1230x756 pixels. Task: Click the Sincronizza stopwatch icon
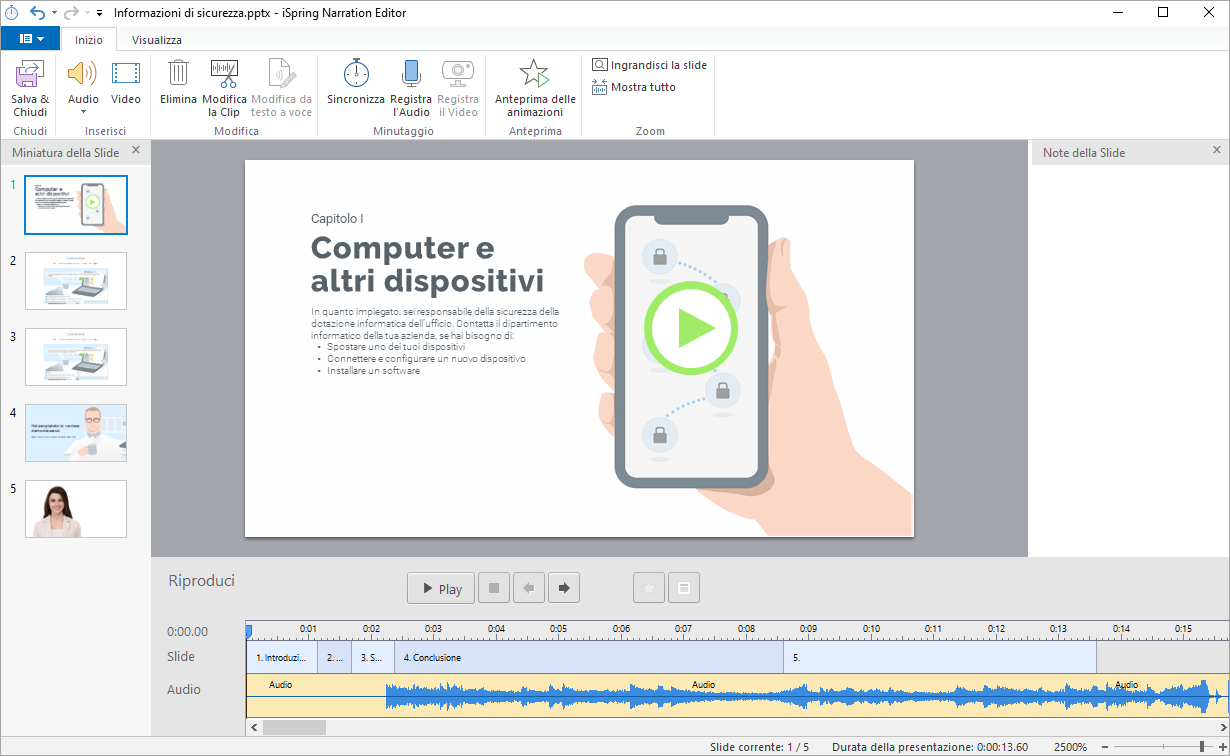tap(355, 75)
